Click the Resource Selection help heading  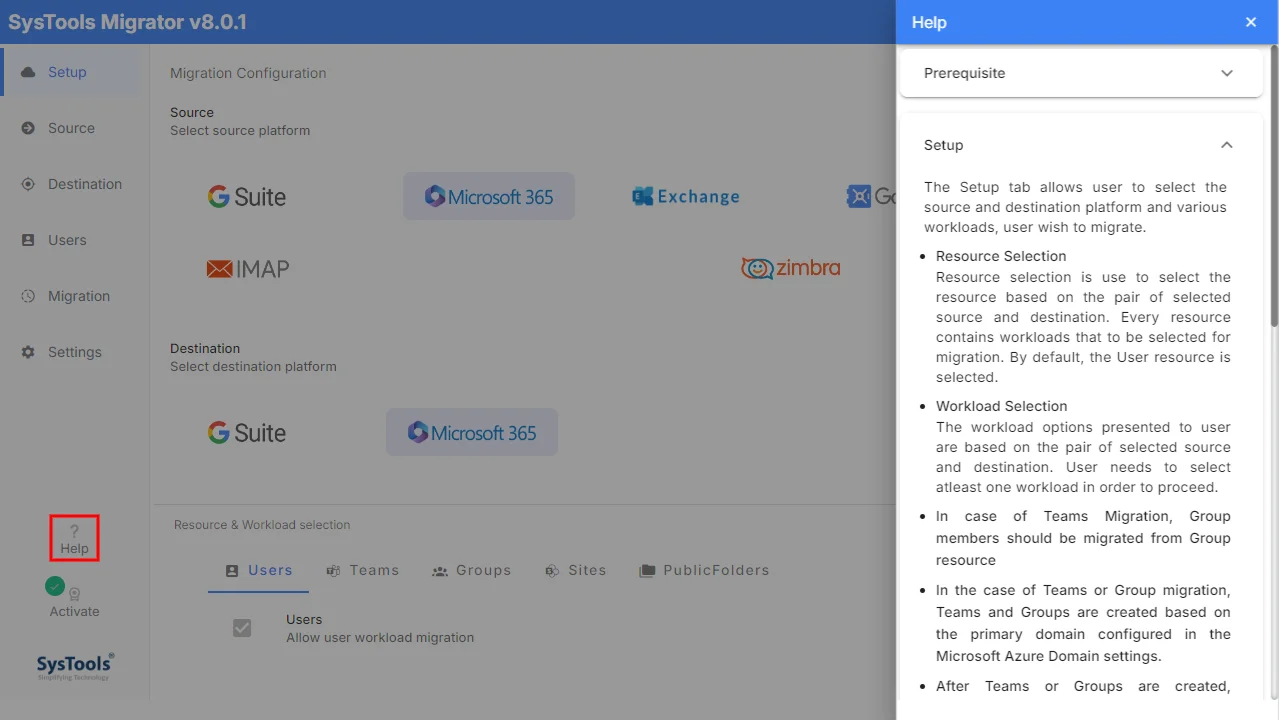click(x=1001, y=256)
